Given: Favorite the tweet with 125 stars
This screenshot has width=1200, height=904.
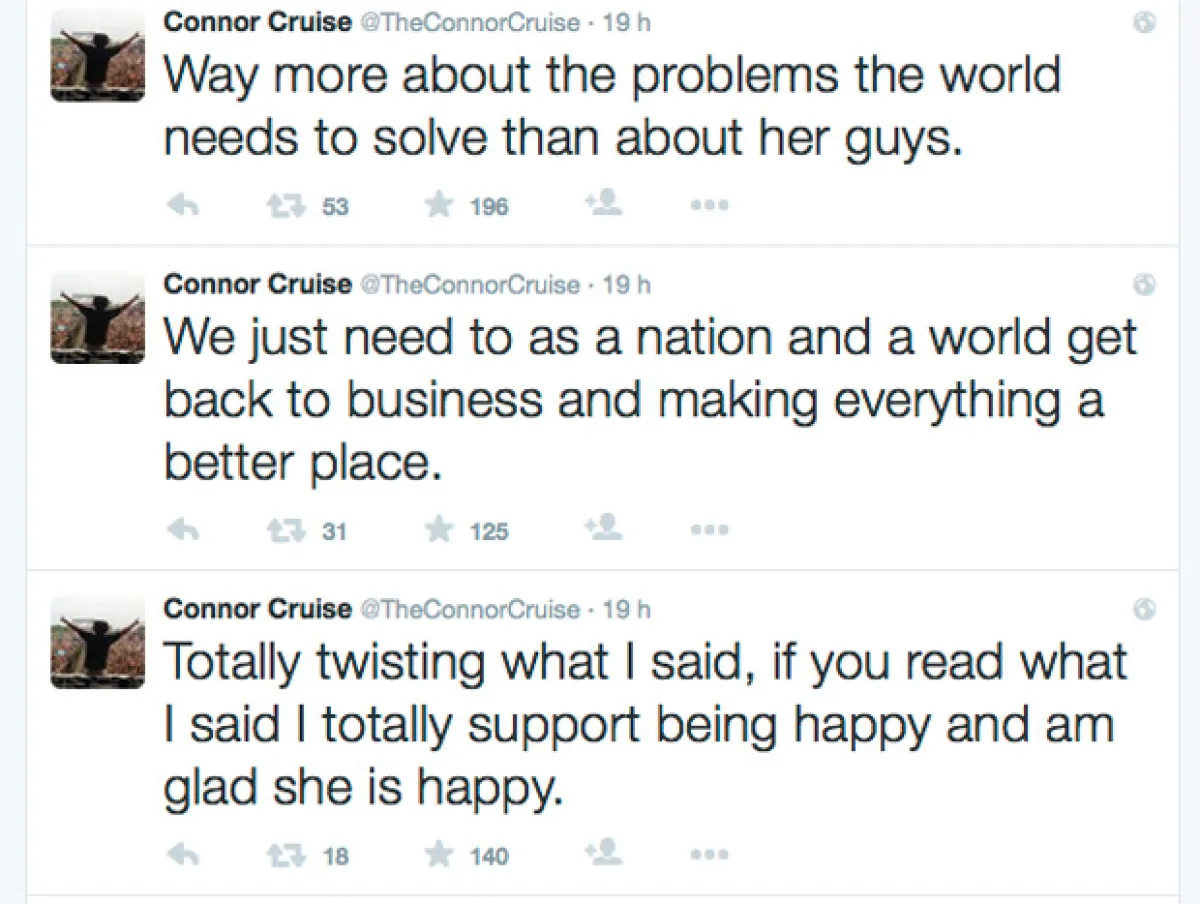Looking at the screenshot, I should pyautogui.click(x=439, y=530).
